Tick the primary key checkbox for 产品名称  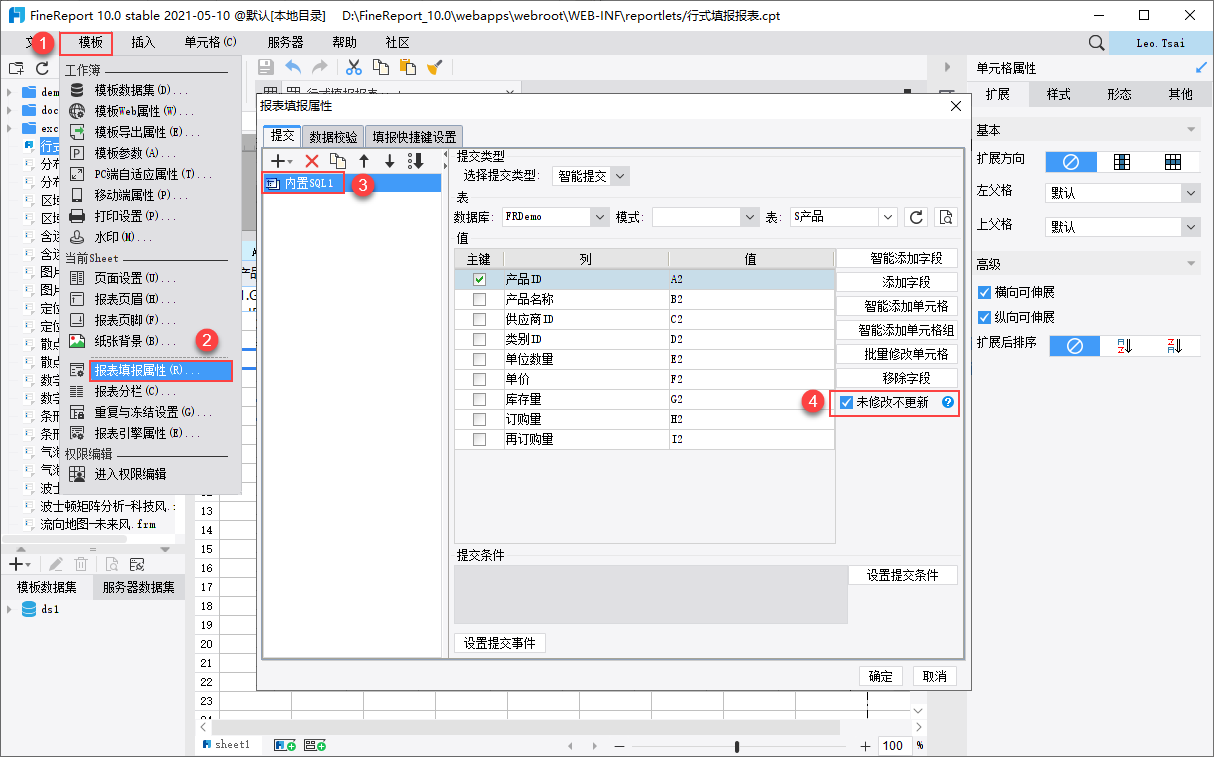[x=479, y=299]
